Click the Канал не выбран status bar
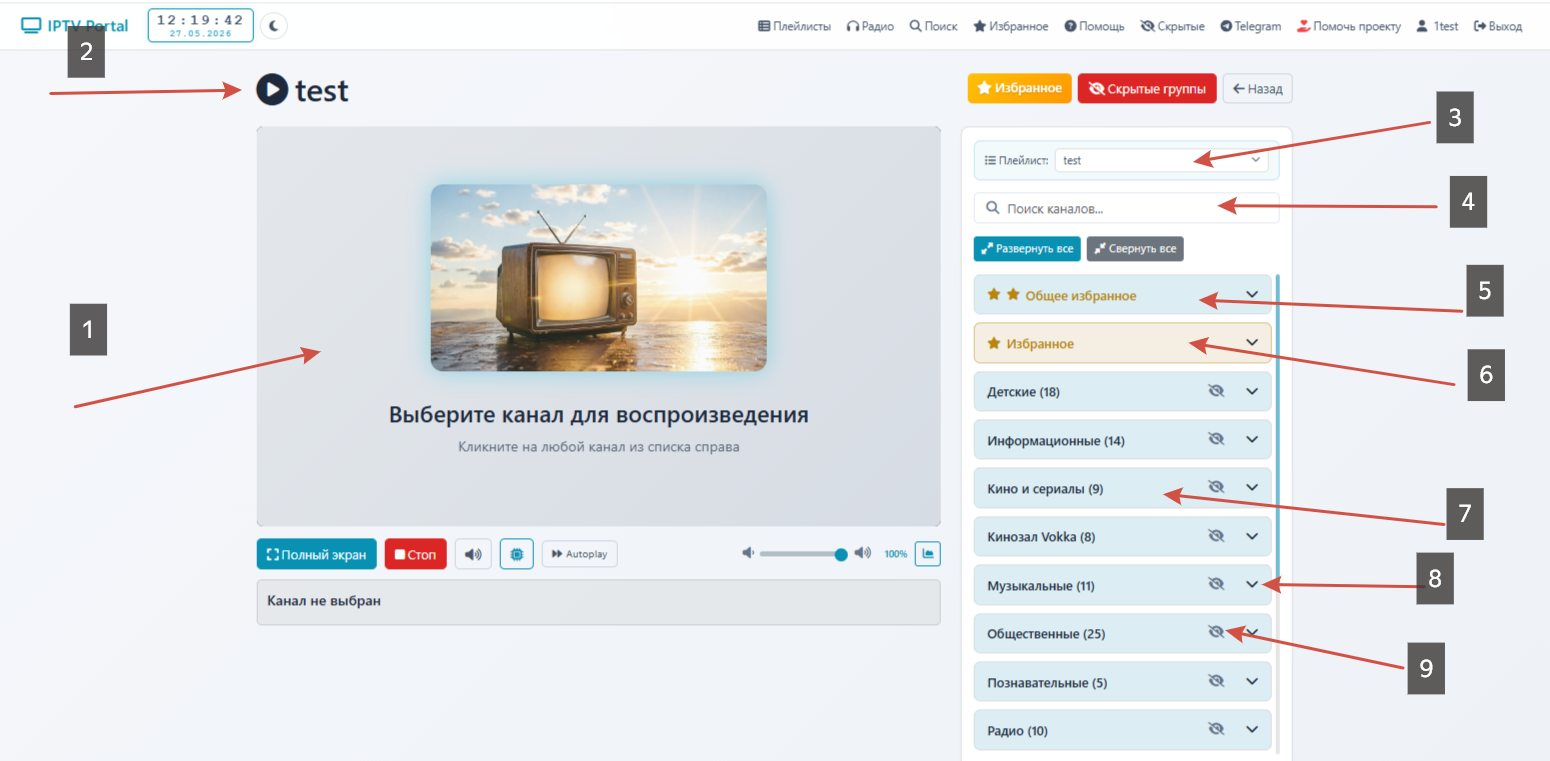The image size is (1550, 761). (598, 602)
